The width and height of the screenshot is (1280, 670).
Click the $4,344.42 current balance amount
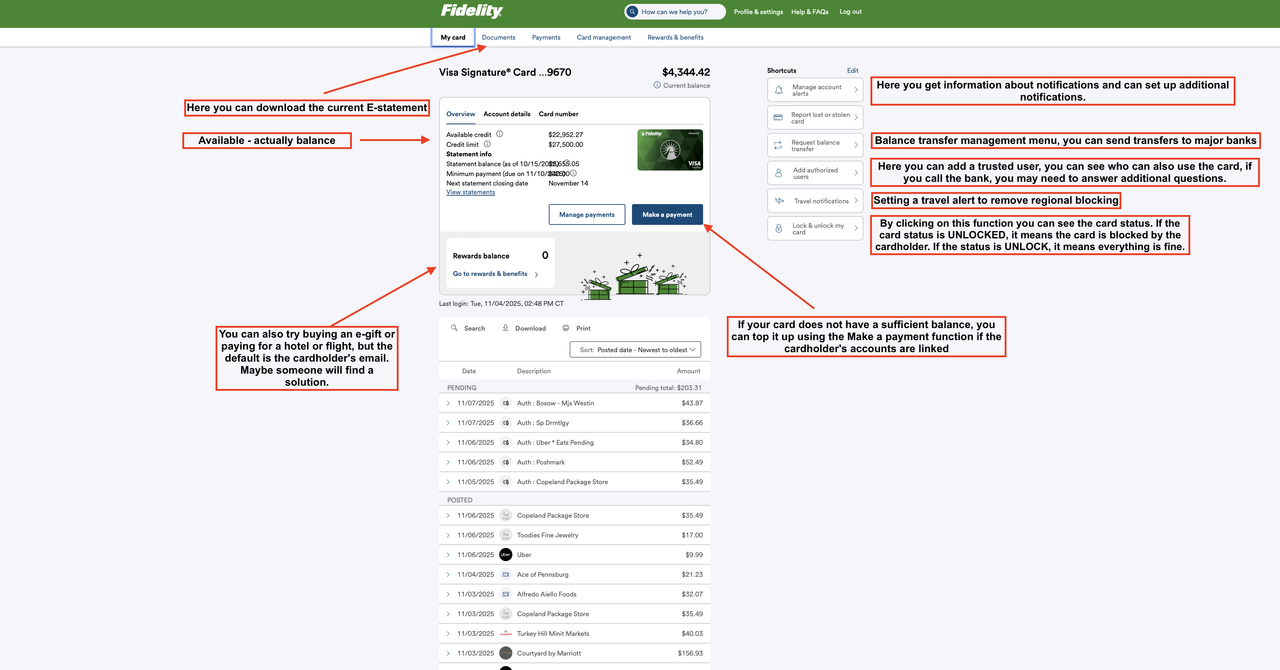tap(686, 72)
